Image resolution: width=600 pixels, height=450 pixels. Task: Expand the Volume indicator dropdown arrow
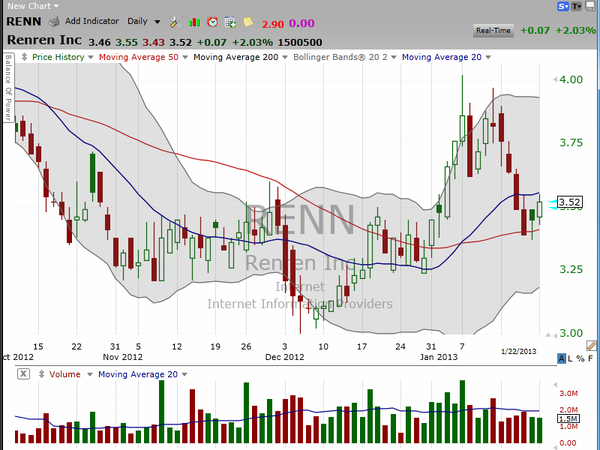tap(90, 374)
